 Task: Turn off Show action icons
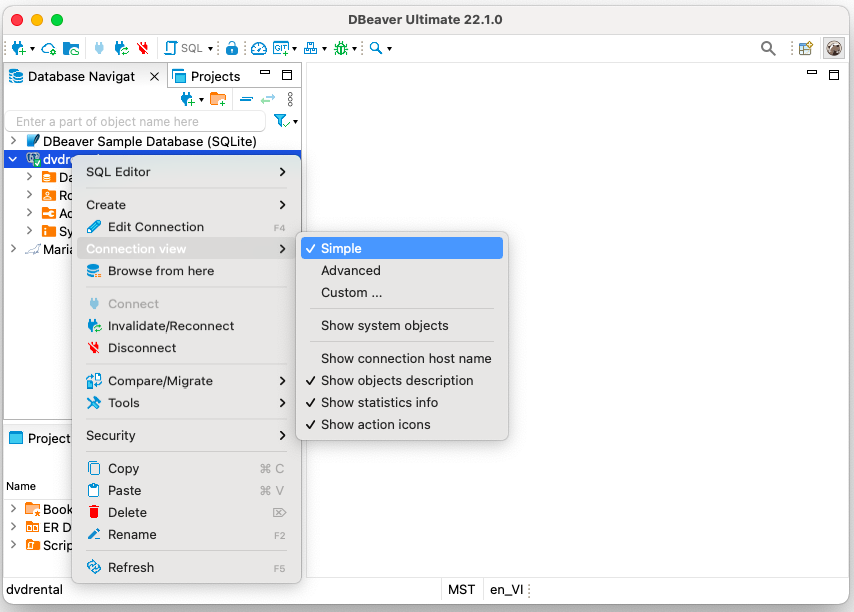[x=402, y=425]
